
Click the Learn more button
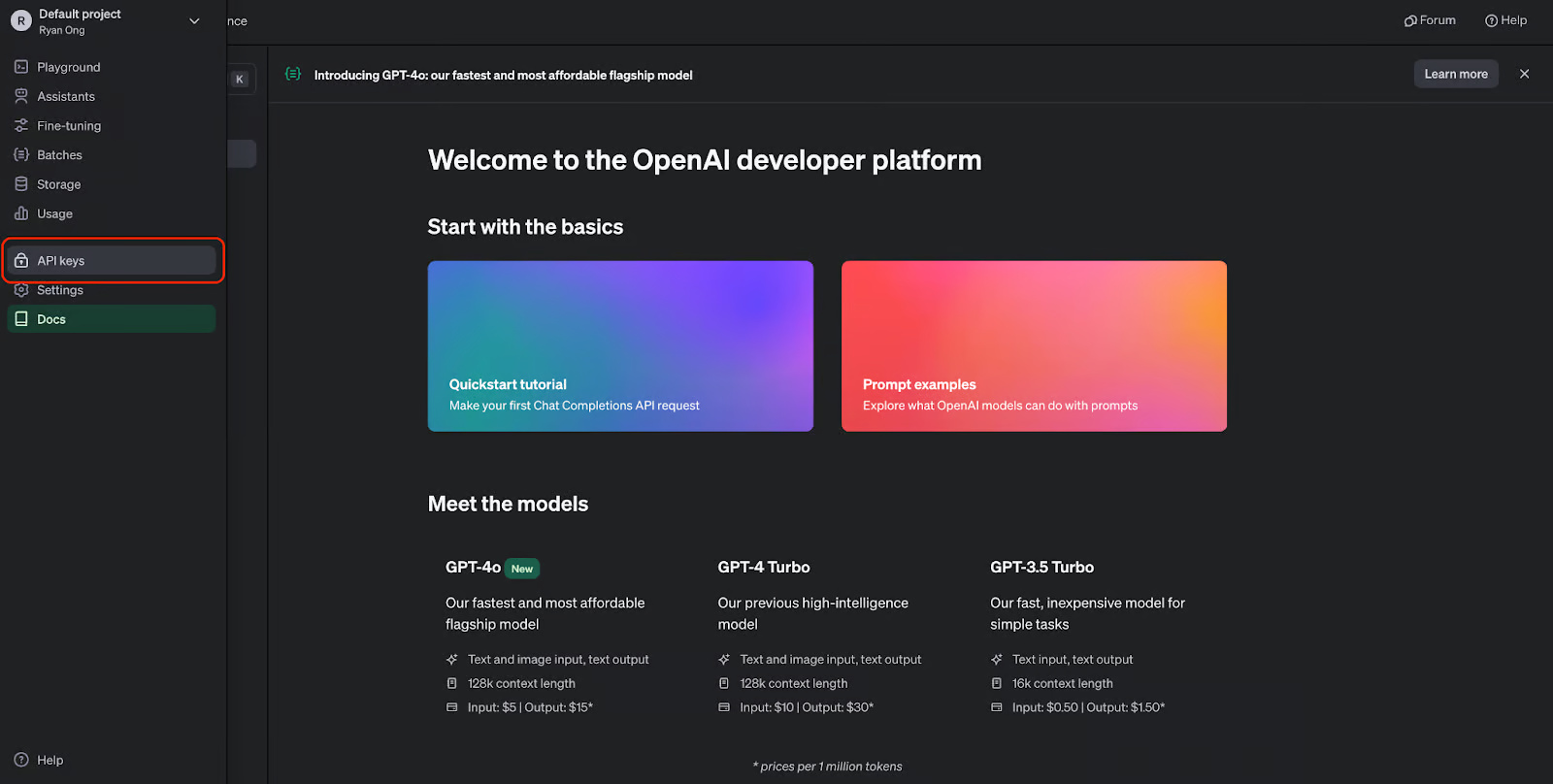[x=1456, y=74]
